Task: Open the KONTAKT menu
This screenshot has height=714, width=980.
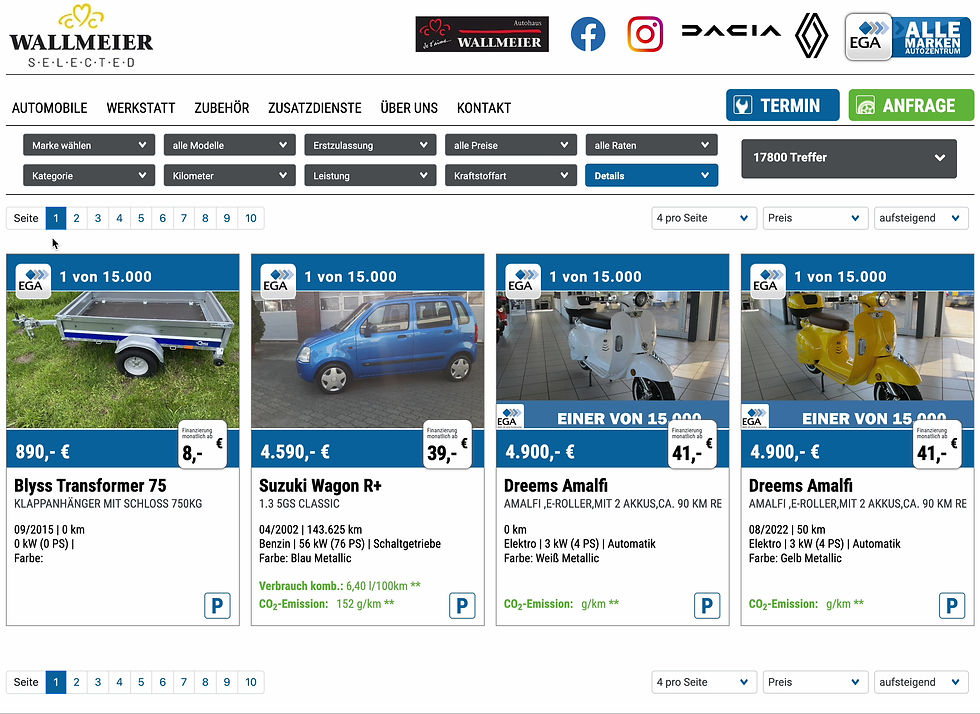Action: 484,108
